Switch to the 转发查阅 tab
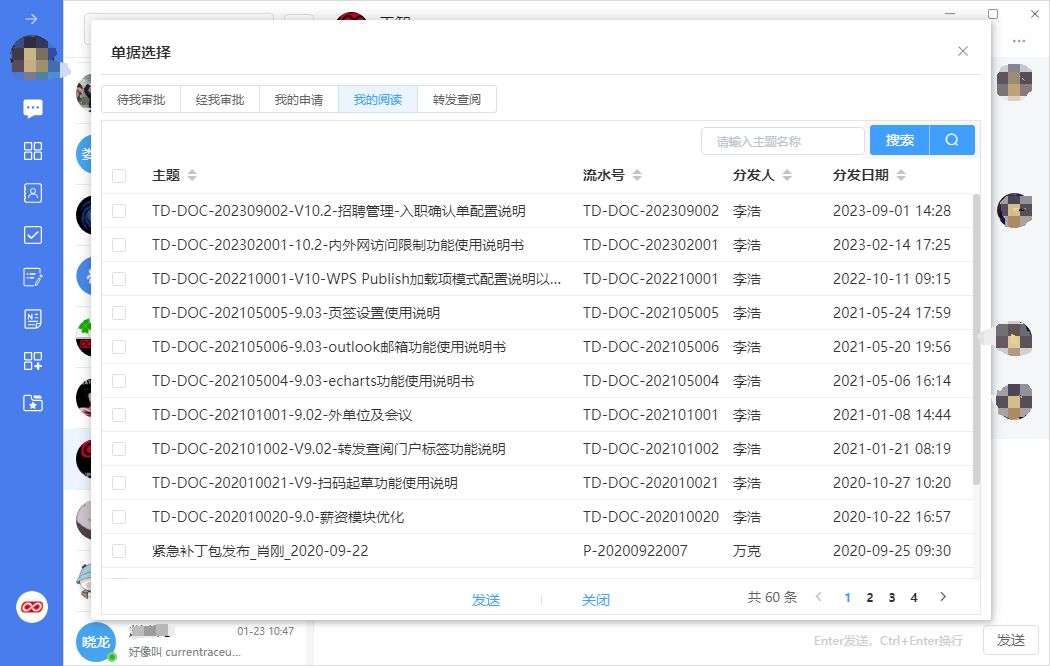Viewport: 1050px width, 666px height. point(457,100)
